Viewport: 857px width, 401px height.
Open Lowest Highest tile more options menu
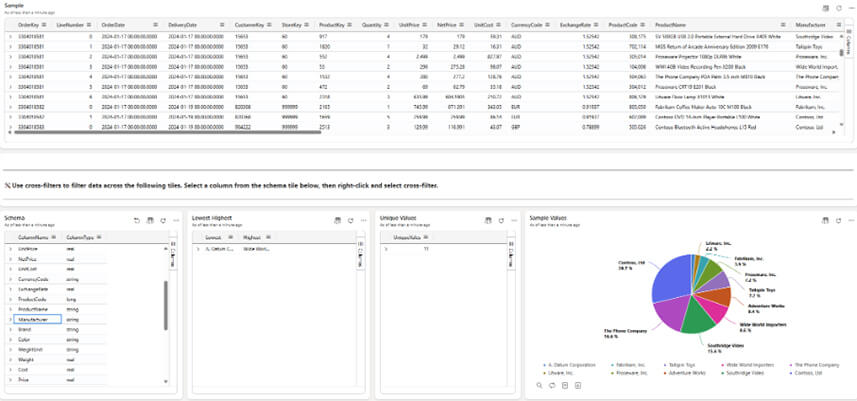[363, 221]
